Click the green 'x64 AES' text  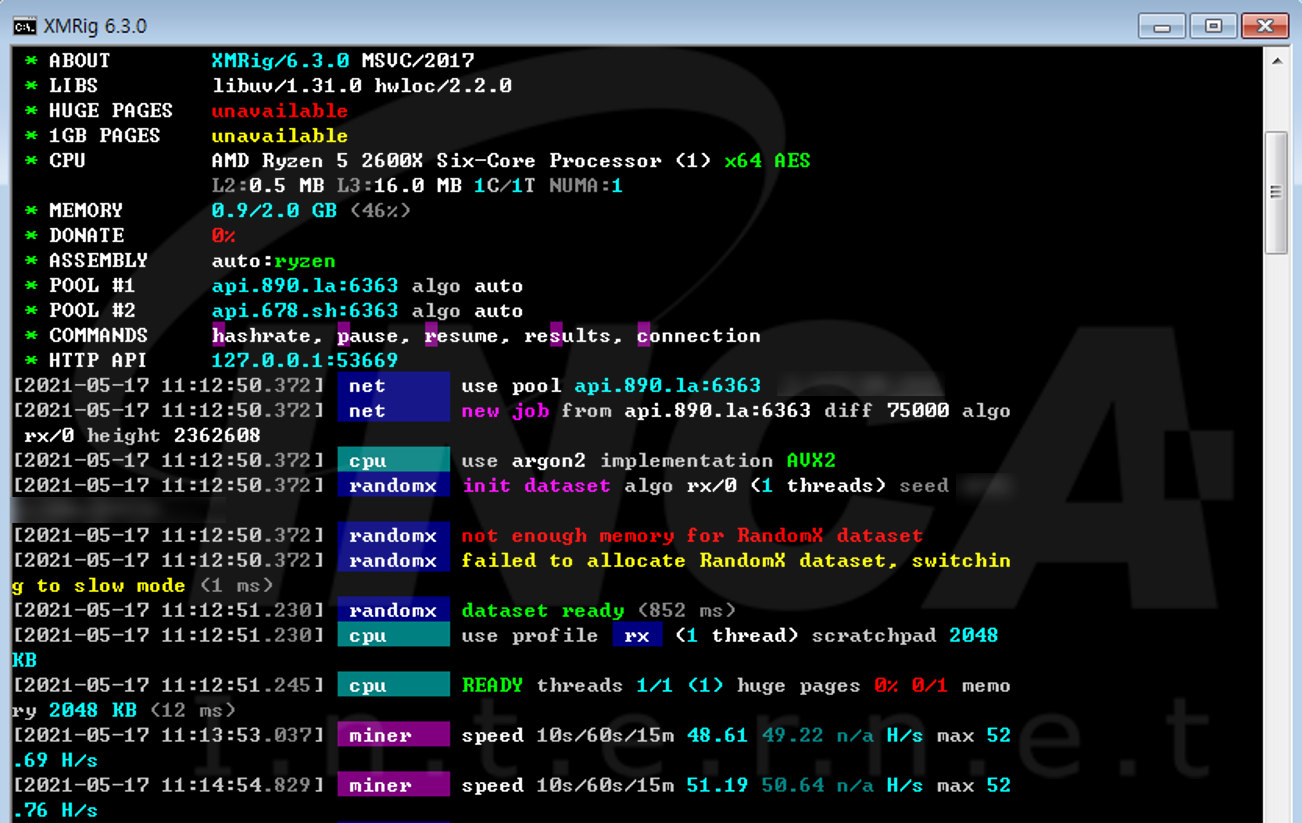point(767,161)
